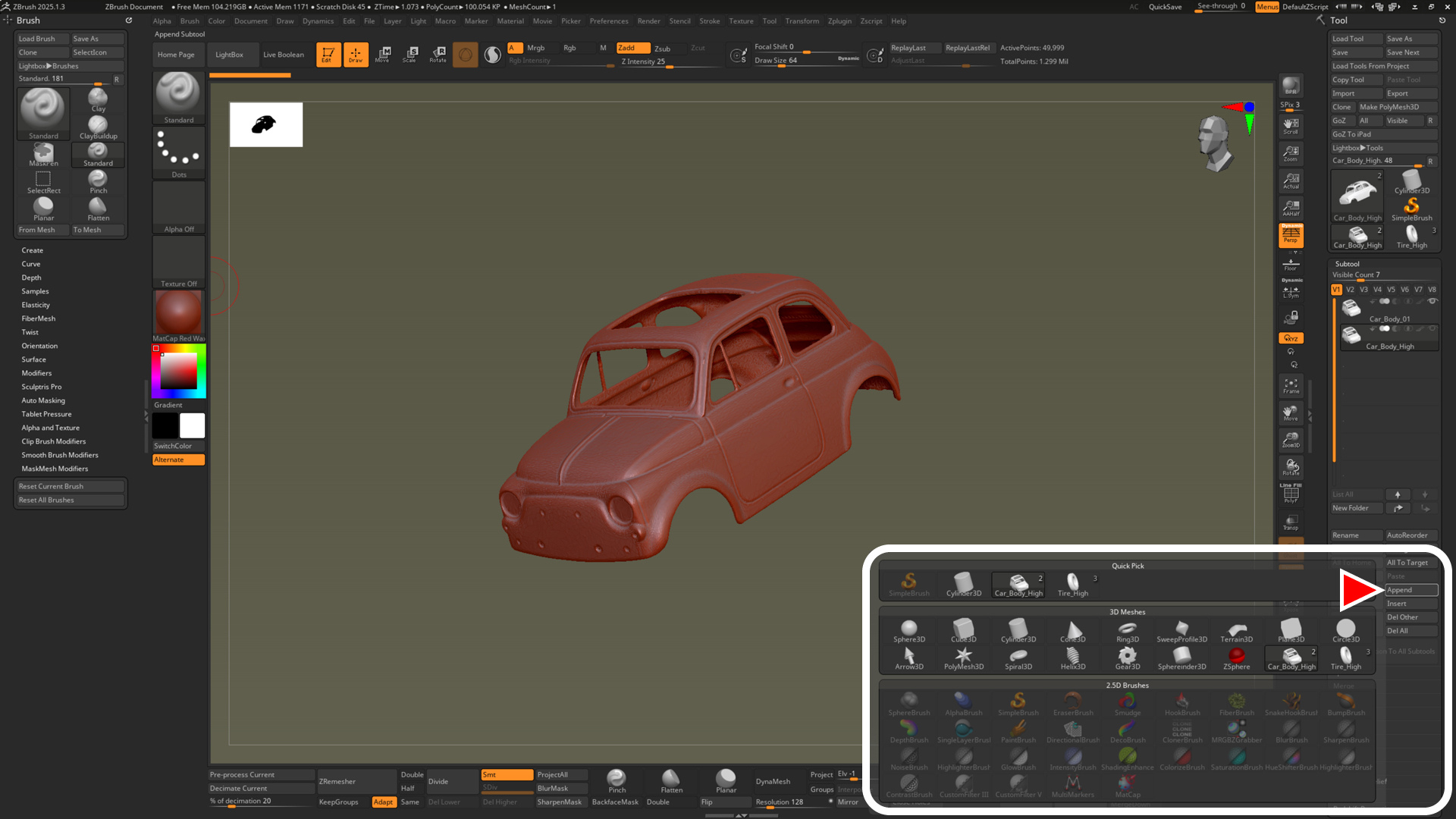1456x819 pixels.
Task: Open the Preferences menu
Action: [609, 21]
